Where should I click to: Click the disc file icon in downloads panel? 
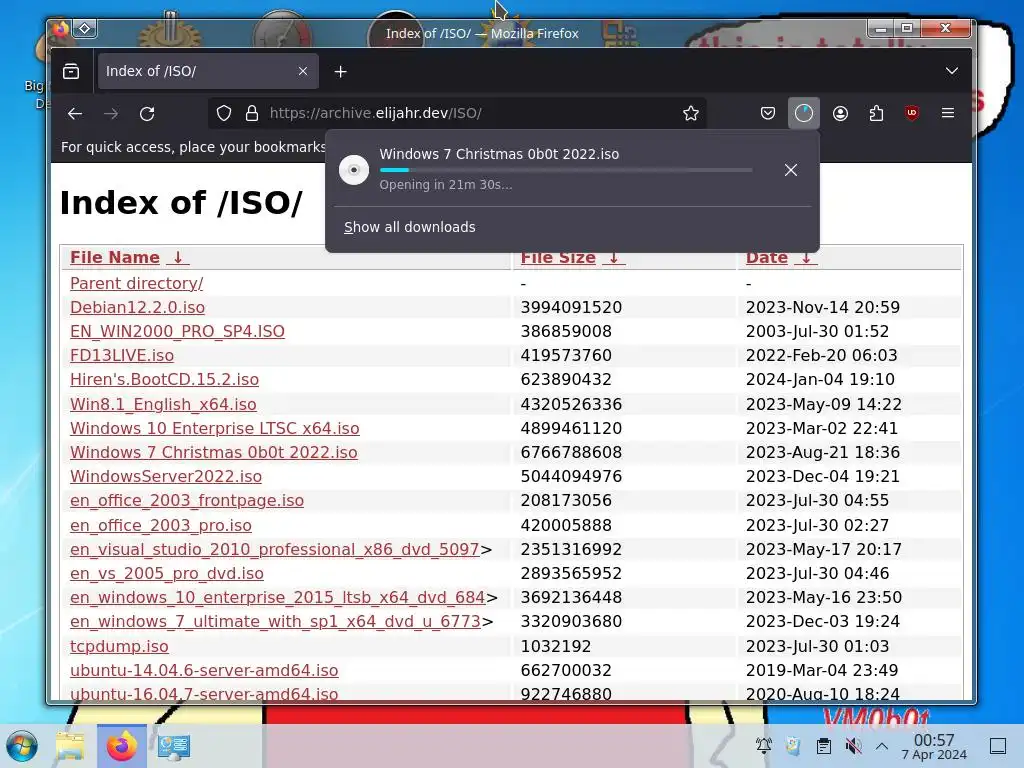pos(354,170)
